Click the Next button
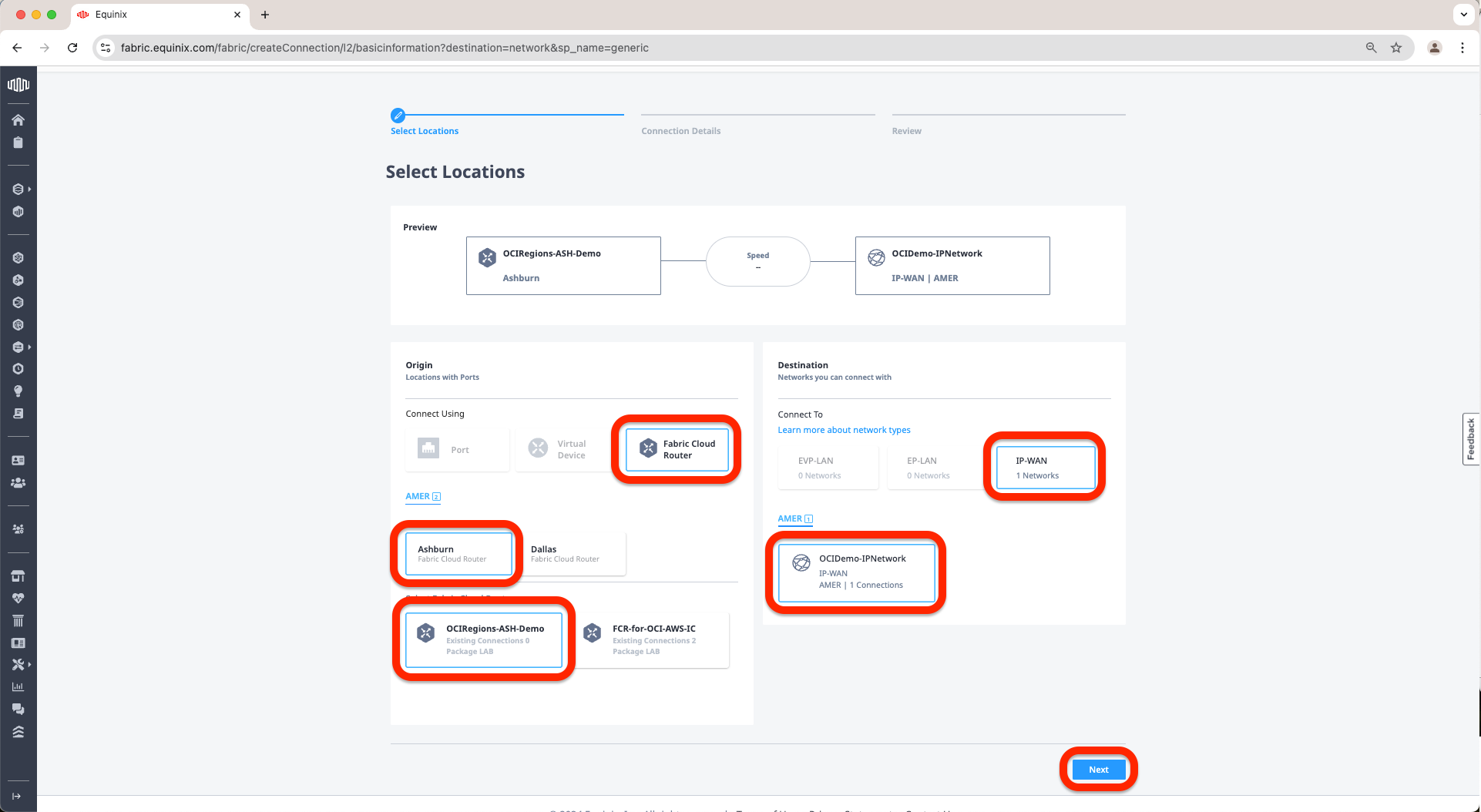Image resolution: width=1481 pixels, height=812 pixels. click(x=1098, y=770)
